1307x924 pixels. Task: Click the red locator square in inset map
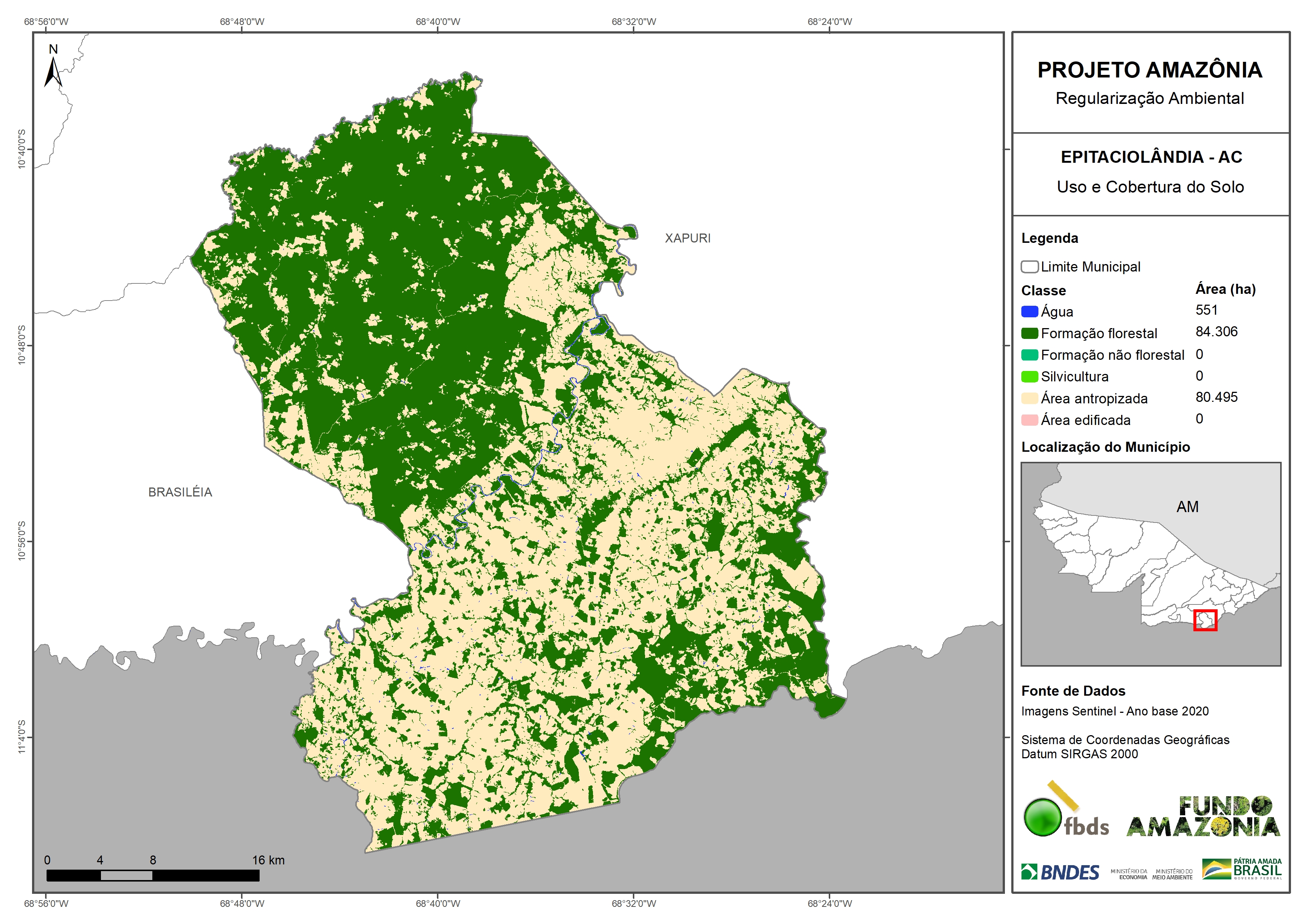click(x=1205, y=620)
